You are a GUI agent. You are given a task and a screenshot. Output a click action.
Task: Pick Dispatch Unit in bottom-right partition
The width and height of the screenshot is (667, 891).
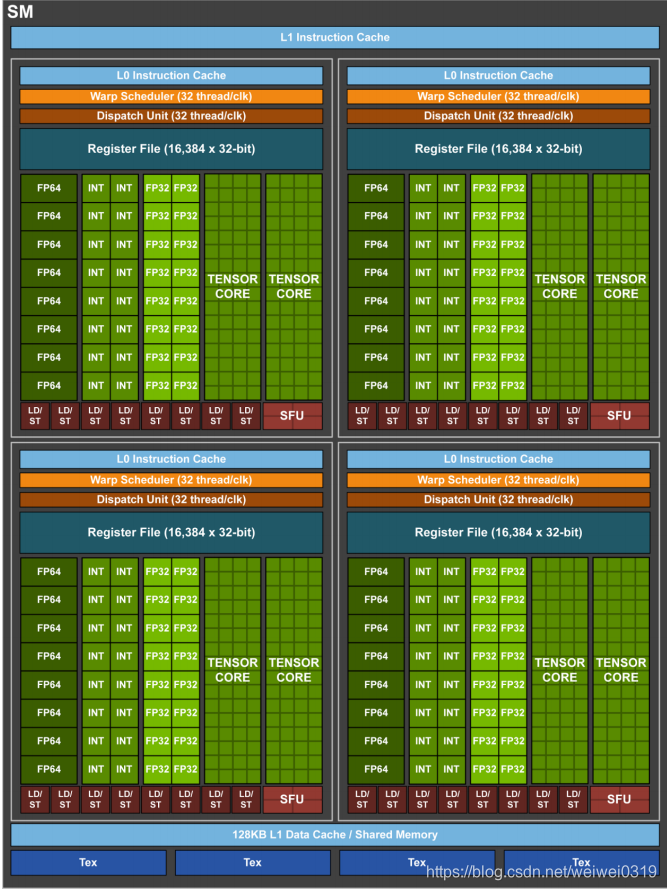498,499
